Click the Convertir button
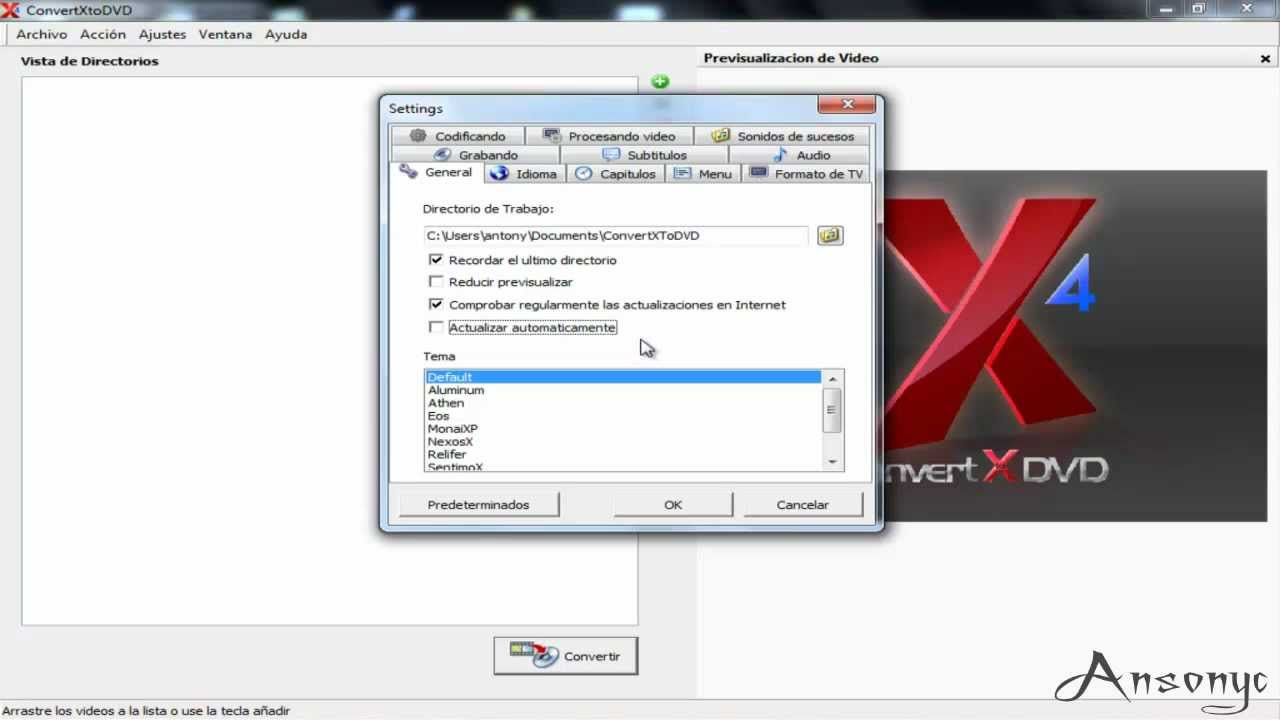Screen dimensions: 1280x720 tap(566, 656)
